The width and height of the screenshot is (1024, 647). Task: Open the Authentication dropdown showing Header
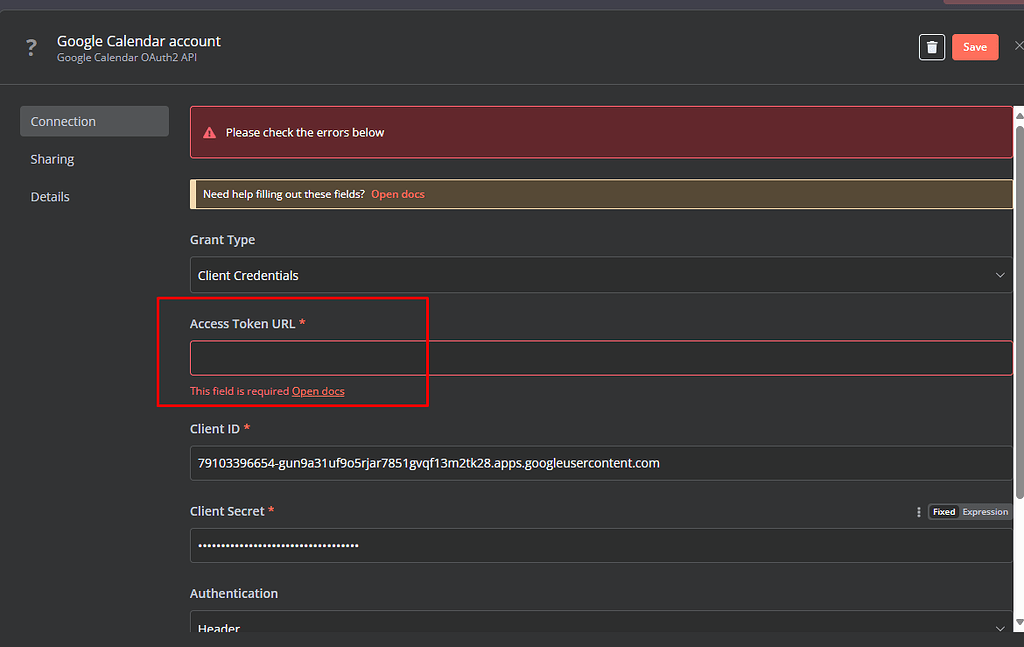[601, 625]
